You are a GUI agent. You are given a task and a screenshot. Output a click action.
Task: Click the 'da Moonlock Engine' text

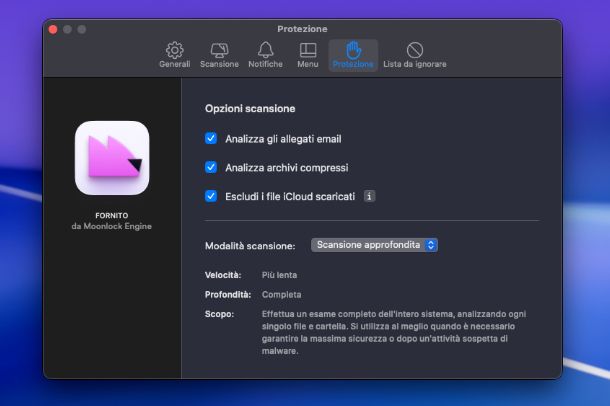coord(112,226)
